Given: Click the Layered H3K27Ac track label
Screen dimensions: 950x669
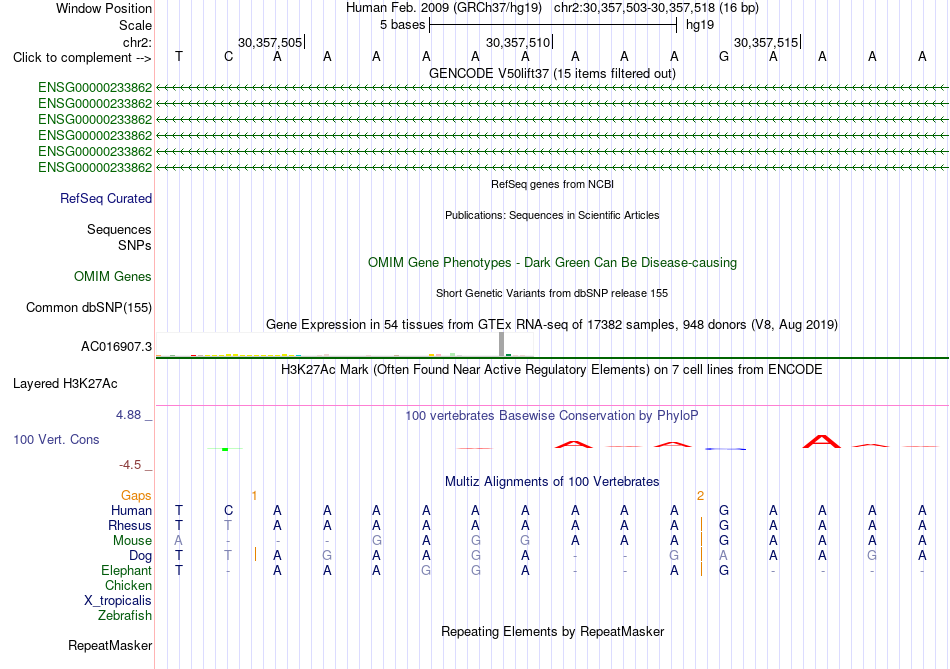Looking at the screenshot, I should click(65, 384).
